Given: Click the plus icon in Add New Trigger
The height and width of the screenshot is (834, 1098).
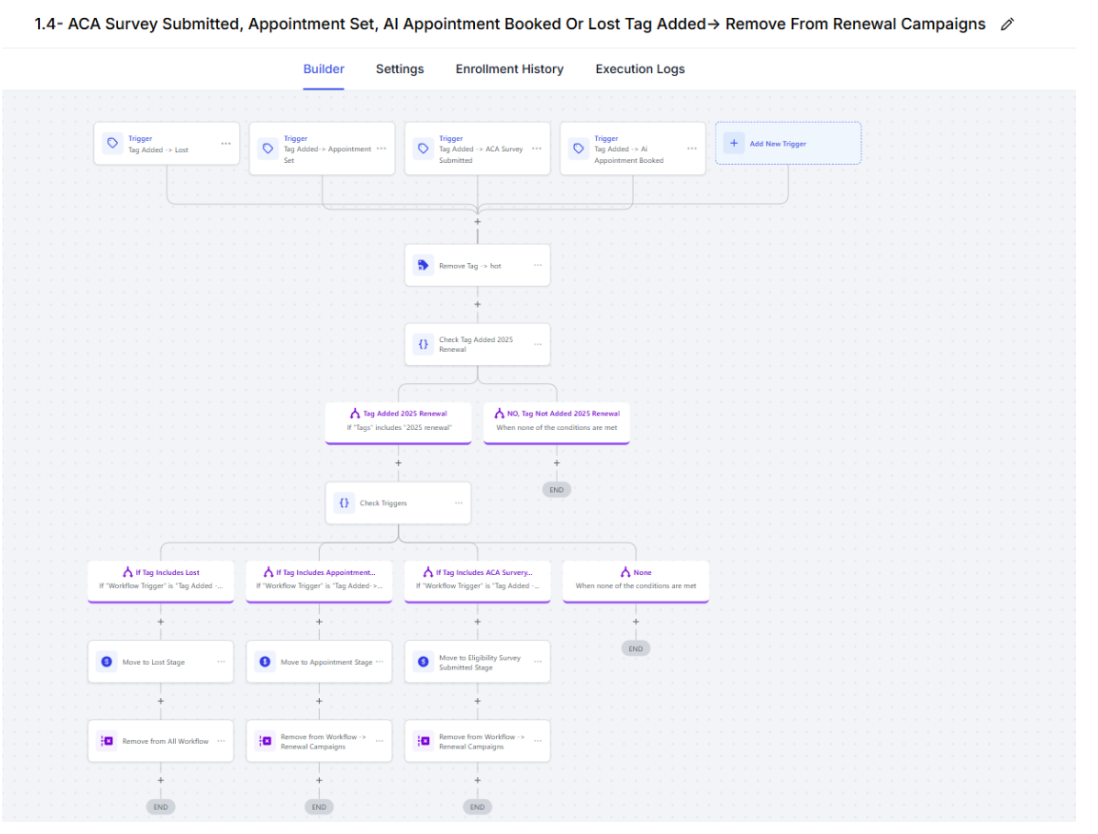Looking at the screenshot, I should 734,143.
